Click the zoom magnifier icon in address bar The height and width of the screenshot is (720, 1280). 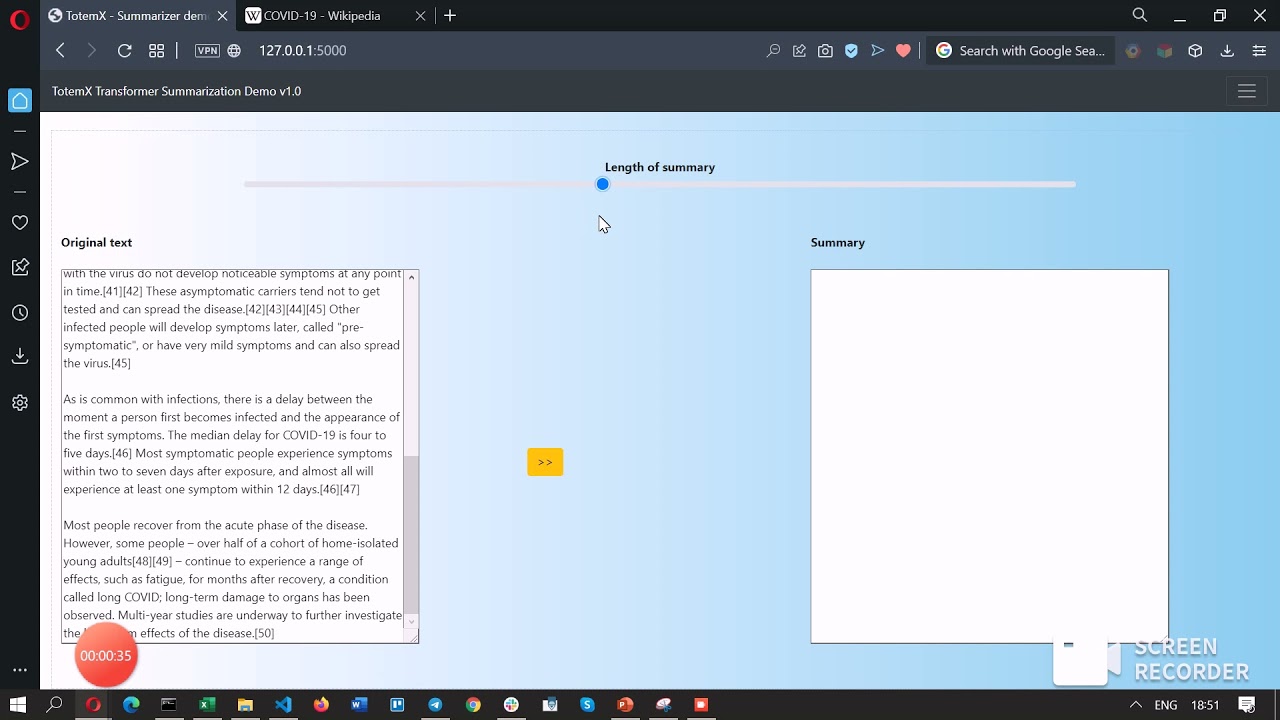point(773,50)
